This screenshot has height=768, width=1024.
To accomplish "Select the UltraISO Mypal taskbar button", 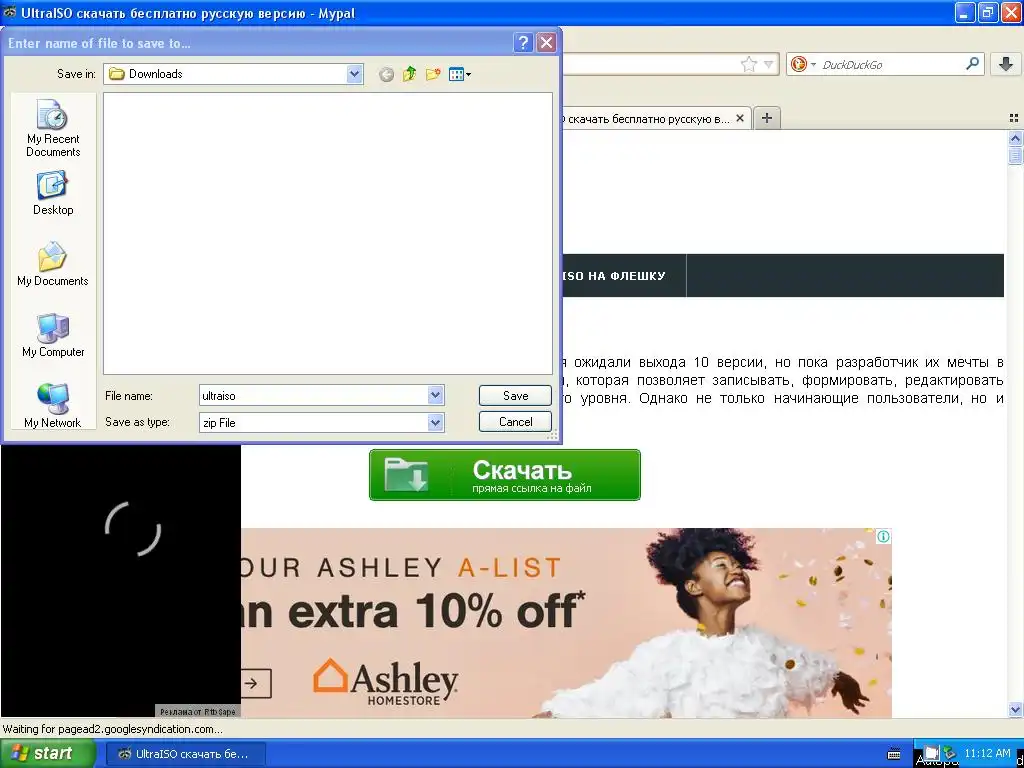I will [185, 754].
